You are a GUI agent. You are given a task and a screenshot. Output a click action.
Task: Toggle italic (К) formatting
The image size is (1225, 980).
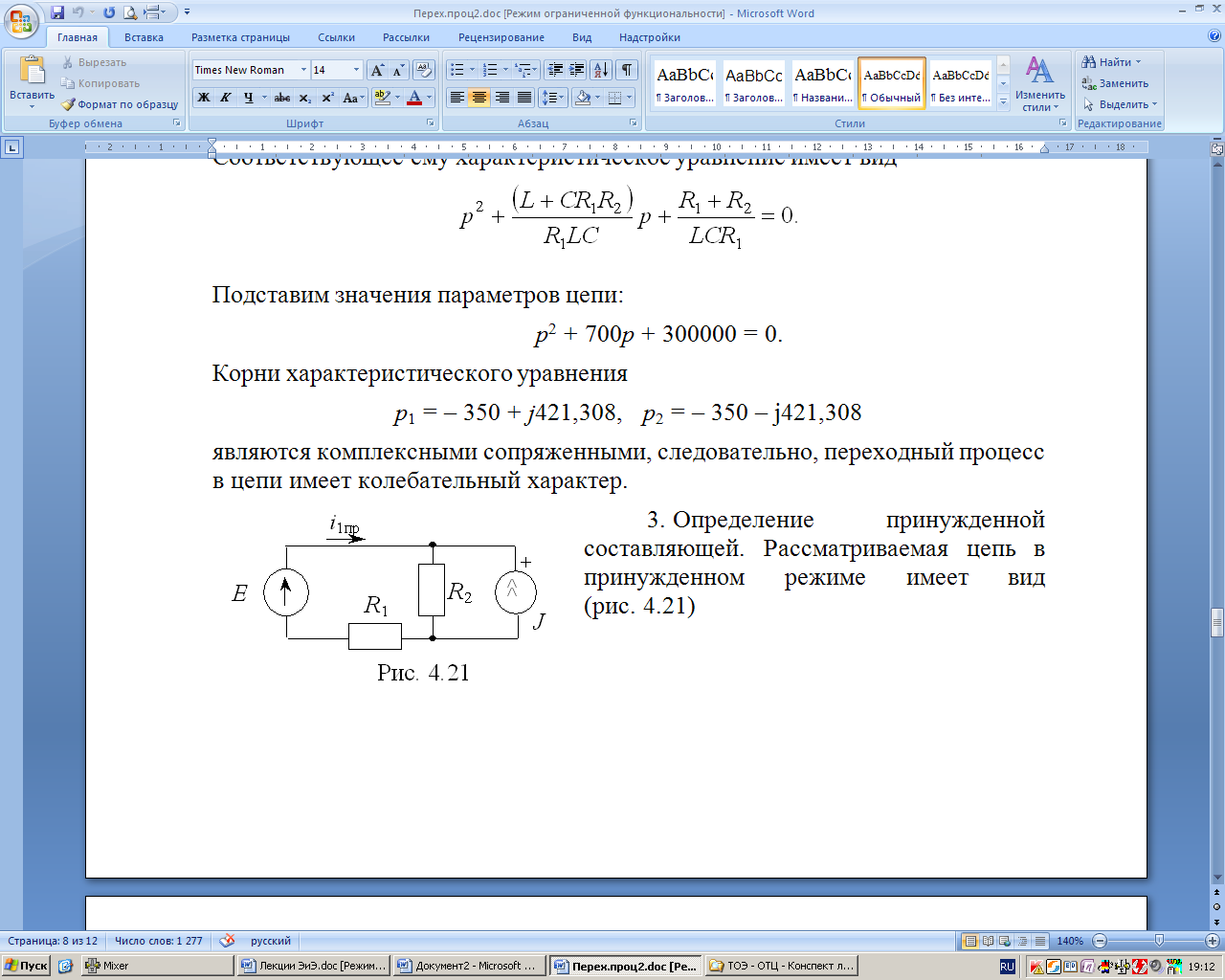pos(225,98)
